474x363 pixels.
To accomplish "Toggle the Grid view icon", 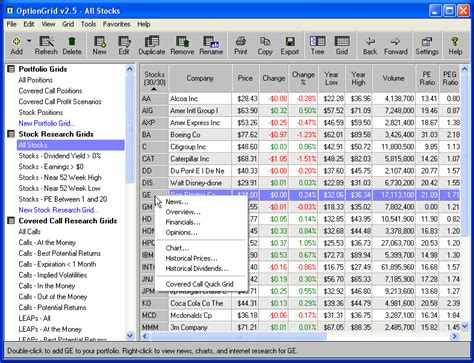I will pyautogui.click(x=342, y=41).
